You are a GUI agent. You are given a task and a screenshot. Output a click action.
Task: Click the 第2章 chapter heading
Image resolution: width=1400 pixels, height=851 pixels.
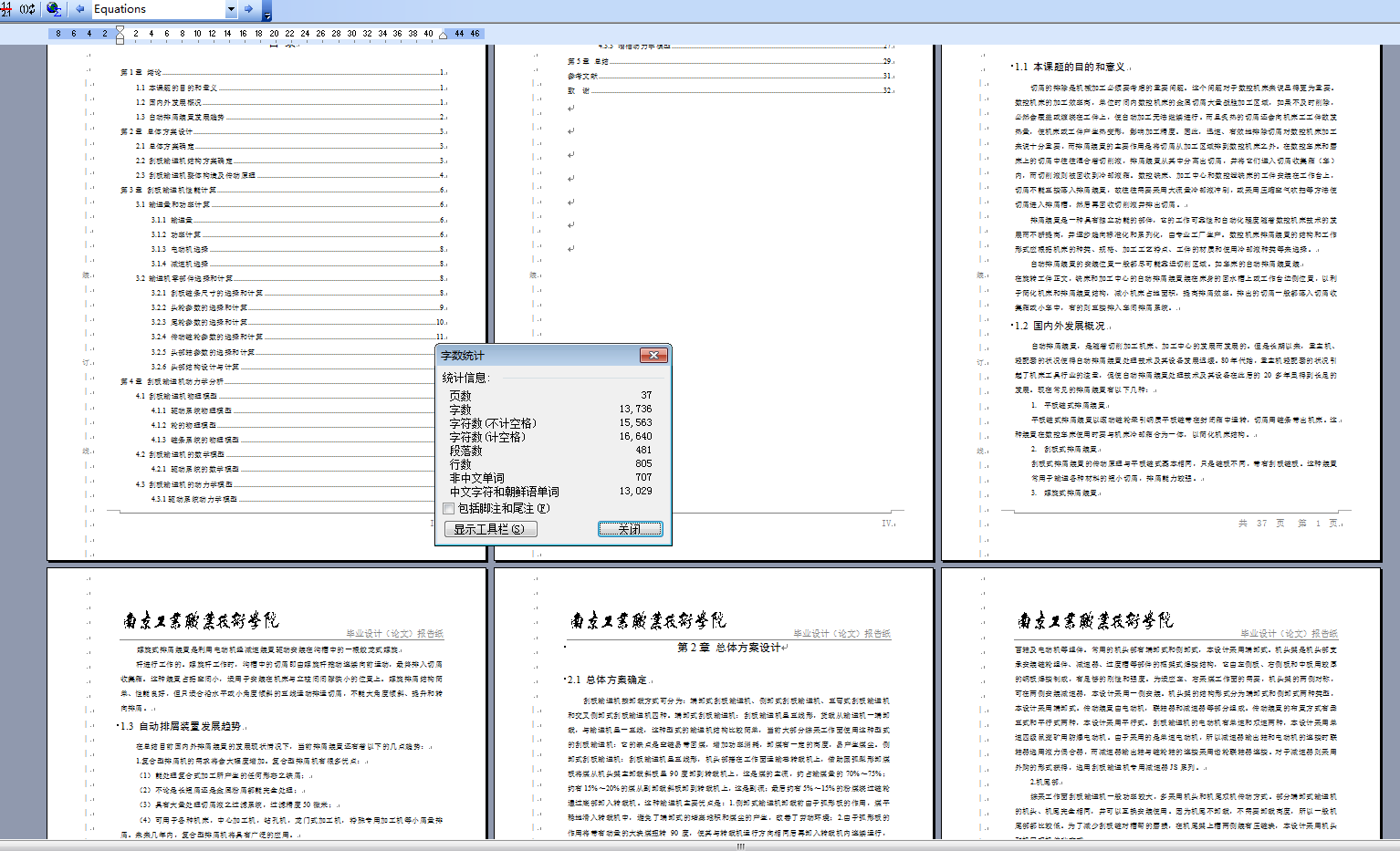pyautogui.click(x=729, y=648)
